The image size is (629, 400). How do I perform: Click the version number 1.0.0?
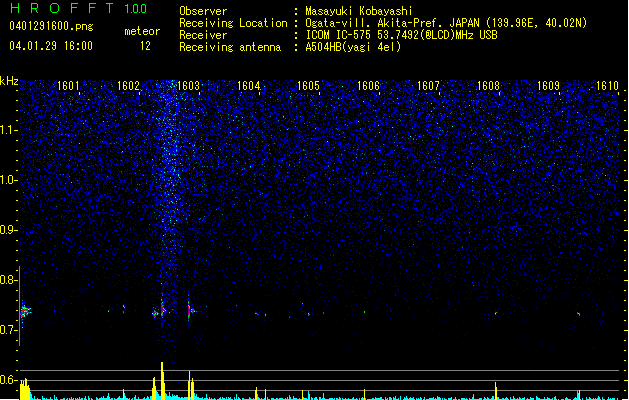pos(136,8)
